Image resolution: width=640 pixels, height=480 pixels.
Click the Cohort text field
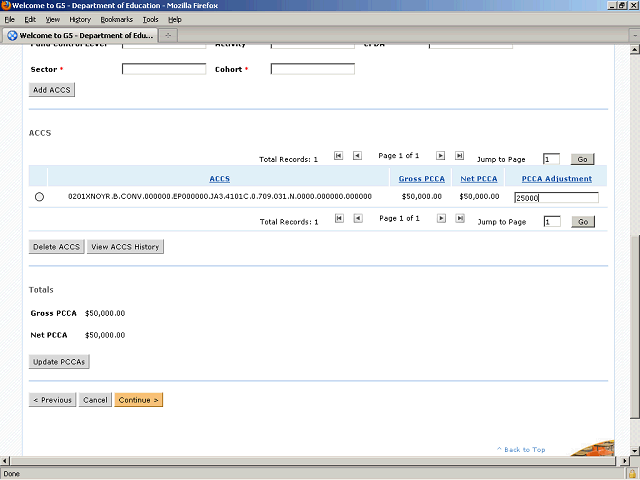(x=312, y=70)
